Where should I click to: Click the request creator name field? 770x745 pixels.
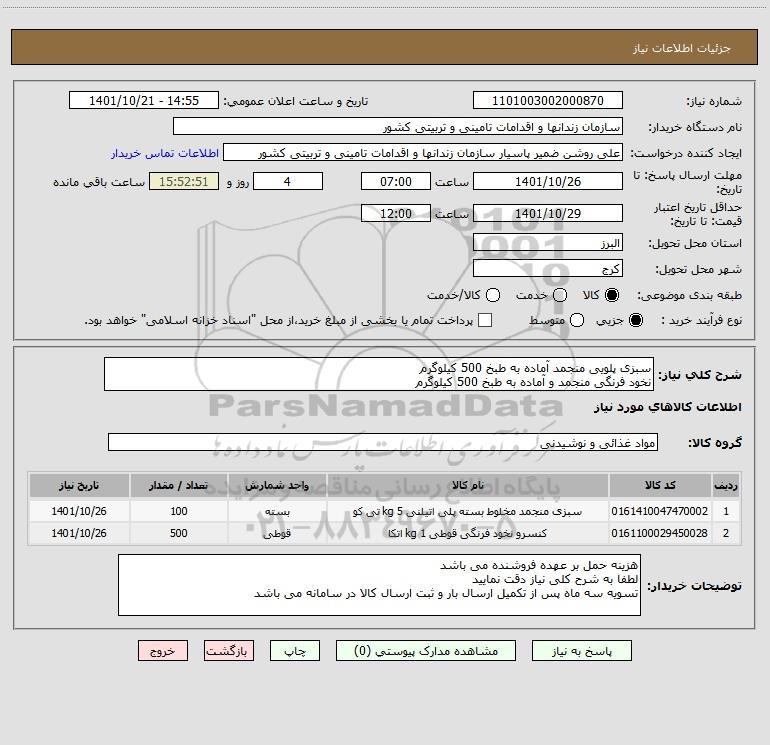[423, 153]
